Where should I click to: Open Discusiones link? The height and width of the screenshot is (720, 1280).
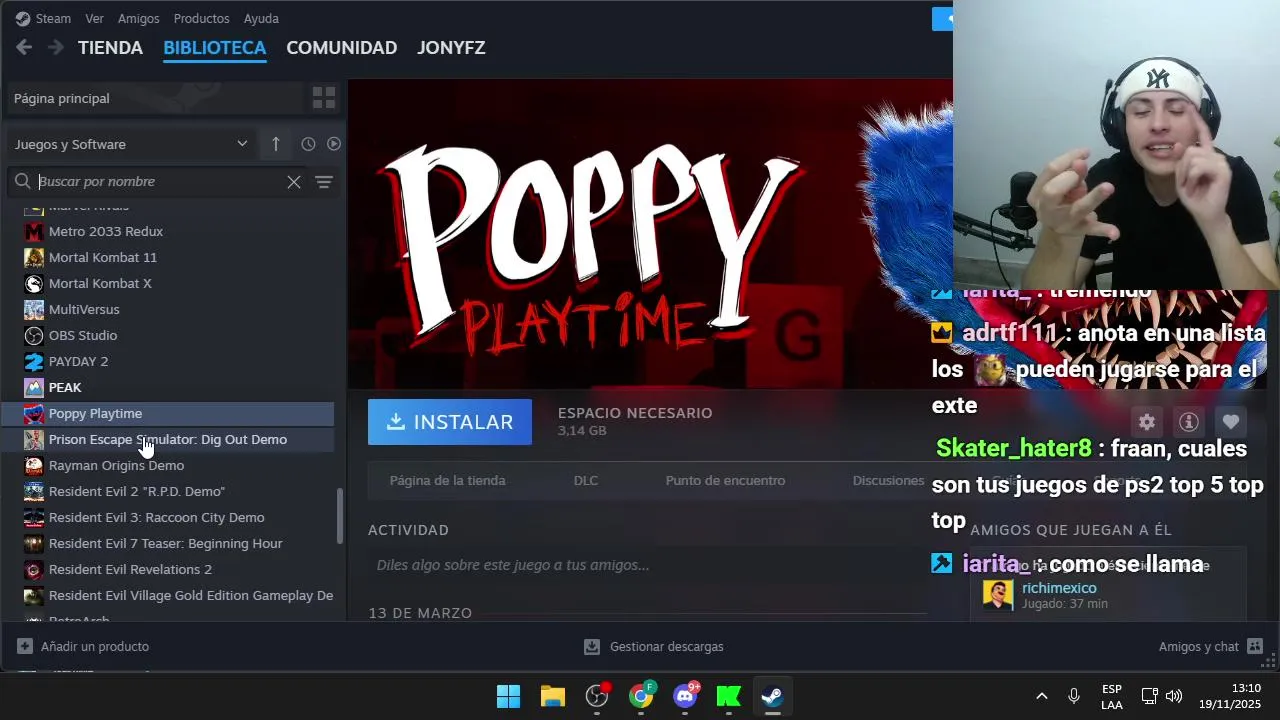pyautogui.click(x=888, y=480)
